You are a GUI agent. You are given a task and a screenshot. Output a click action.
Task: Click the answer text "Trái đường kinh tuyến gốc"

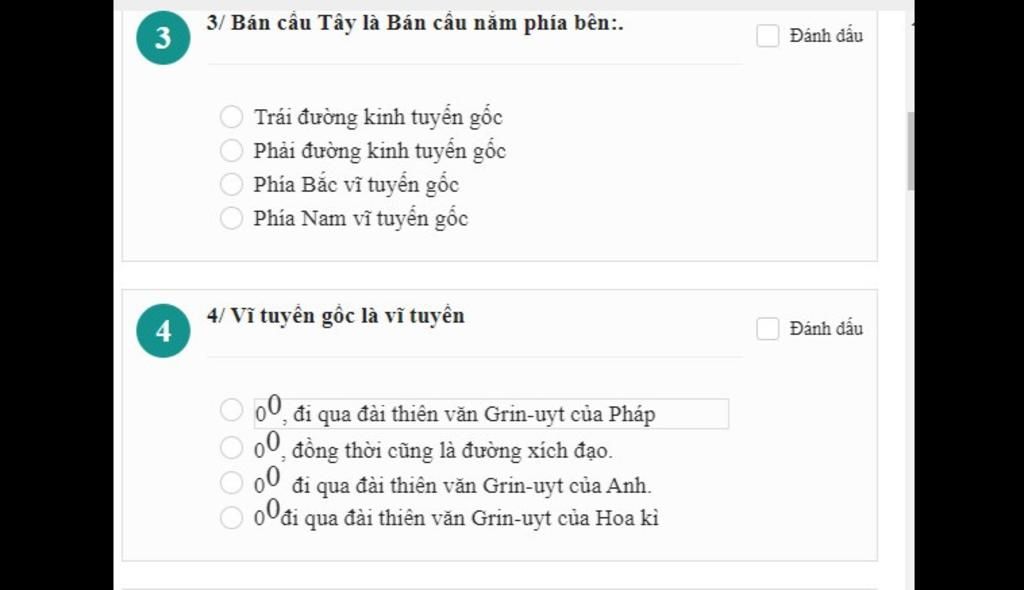click(x=378, y=117)
